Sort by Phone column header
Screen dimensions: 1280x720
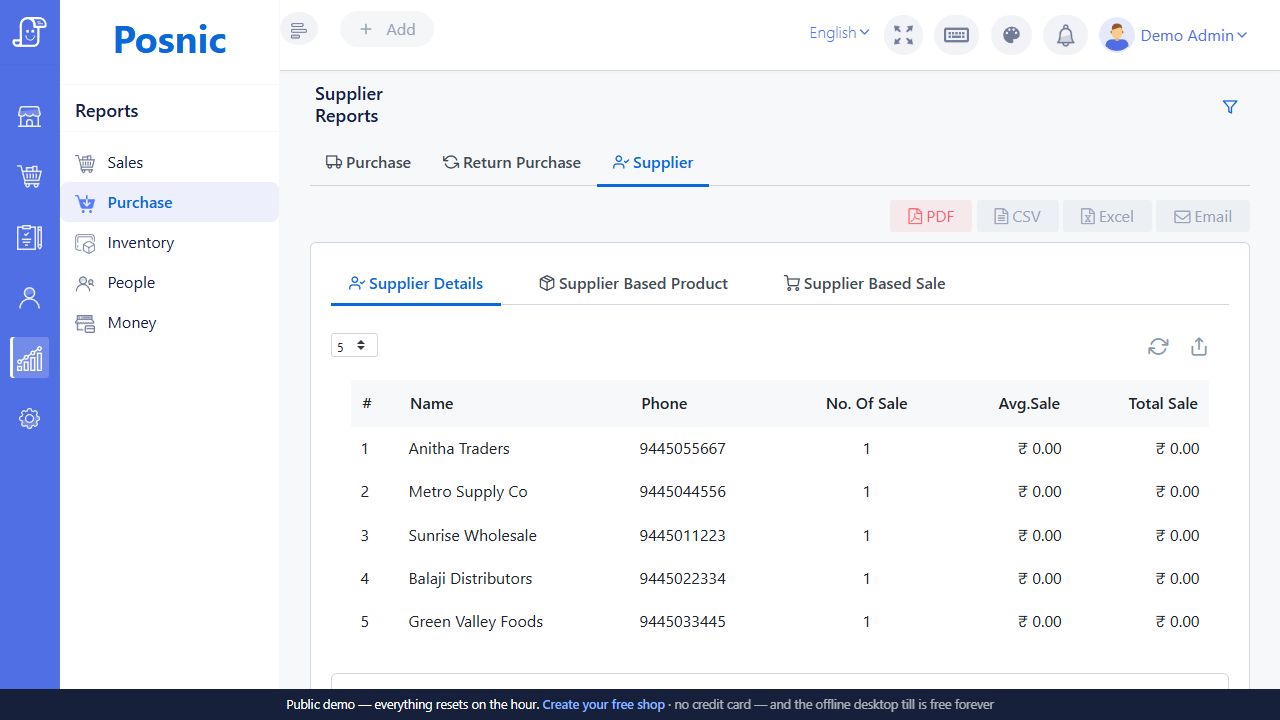[x=664, y=403]
